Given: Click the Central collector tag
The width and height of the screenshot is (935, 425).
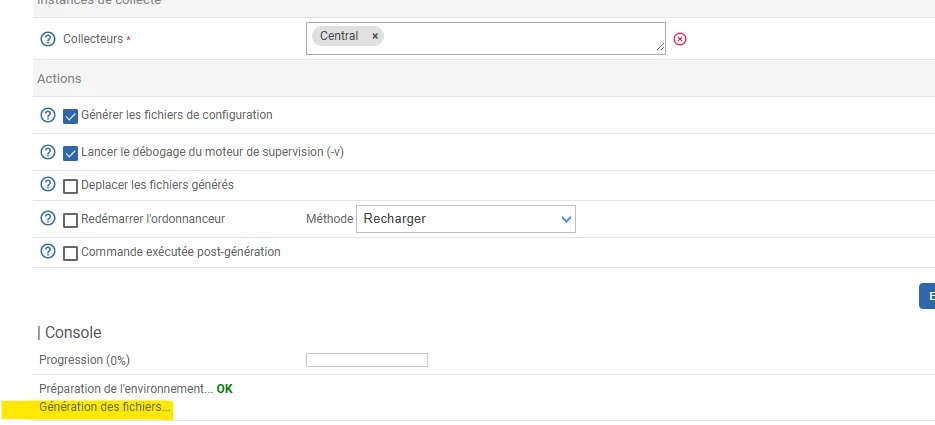Looking at the screenshot, I should [339, 36].
